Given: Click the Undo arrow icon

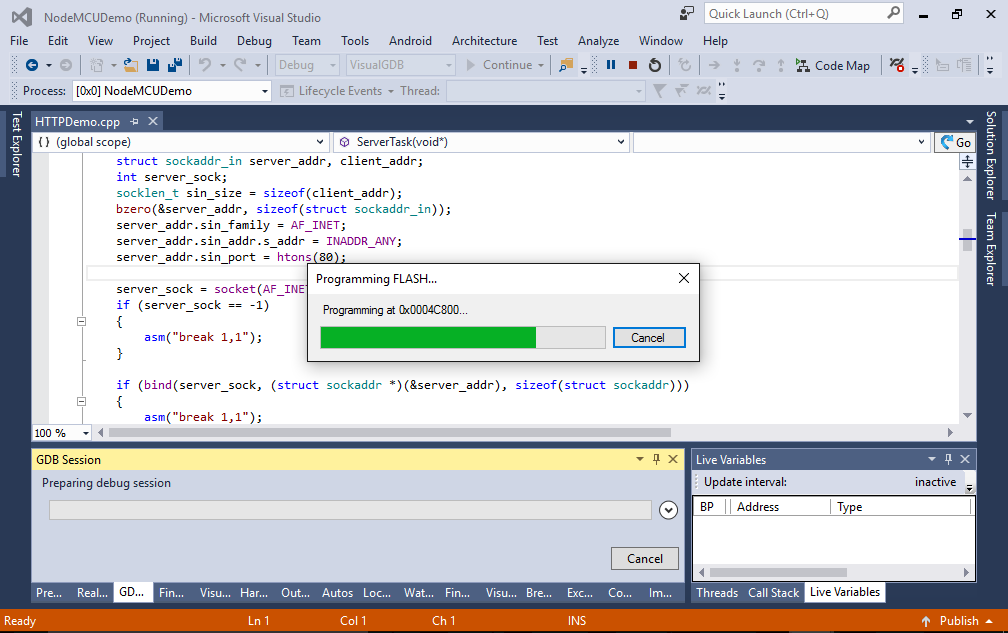Looking at the screenshot, I should click(204, 65).
